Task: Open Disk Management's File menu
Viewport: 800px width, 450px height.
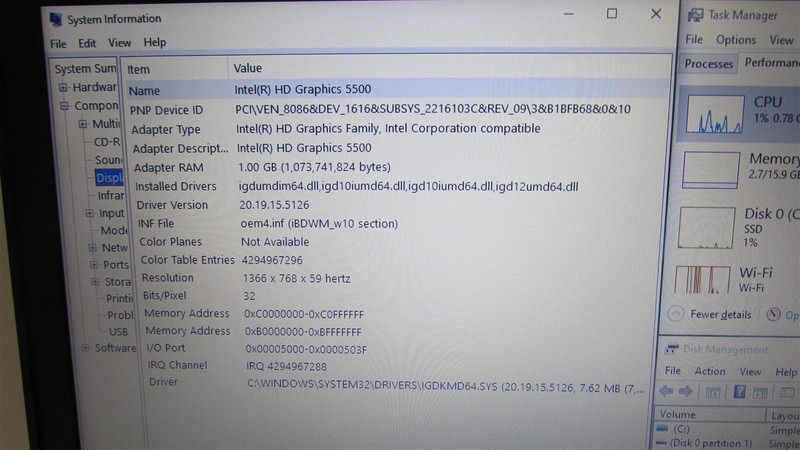Action: (x=672, y=370)
